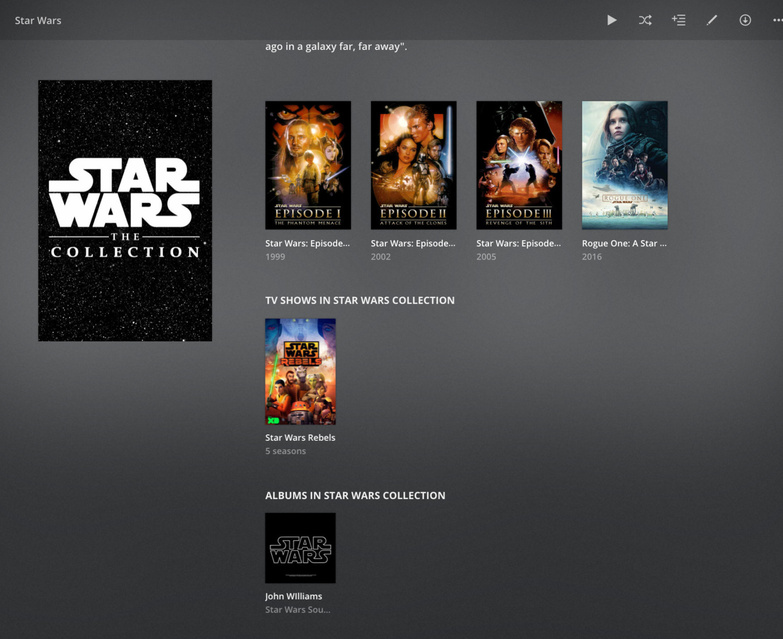Viewport: 783px width, 639px height.
Task: Open the Episode I Phantom Menace poster
Action: point(308,165)
